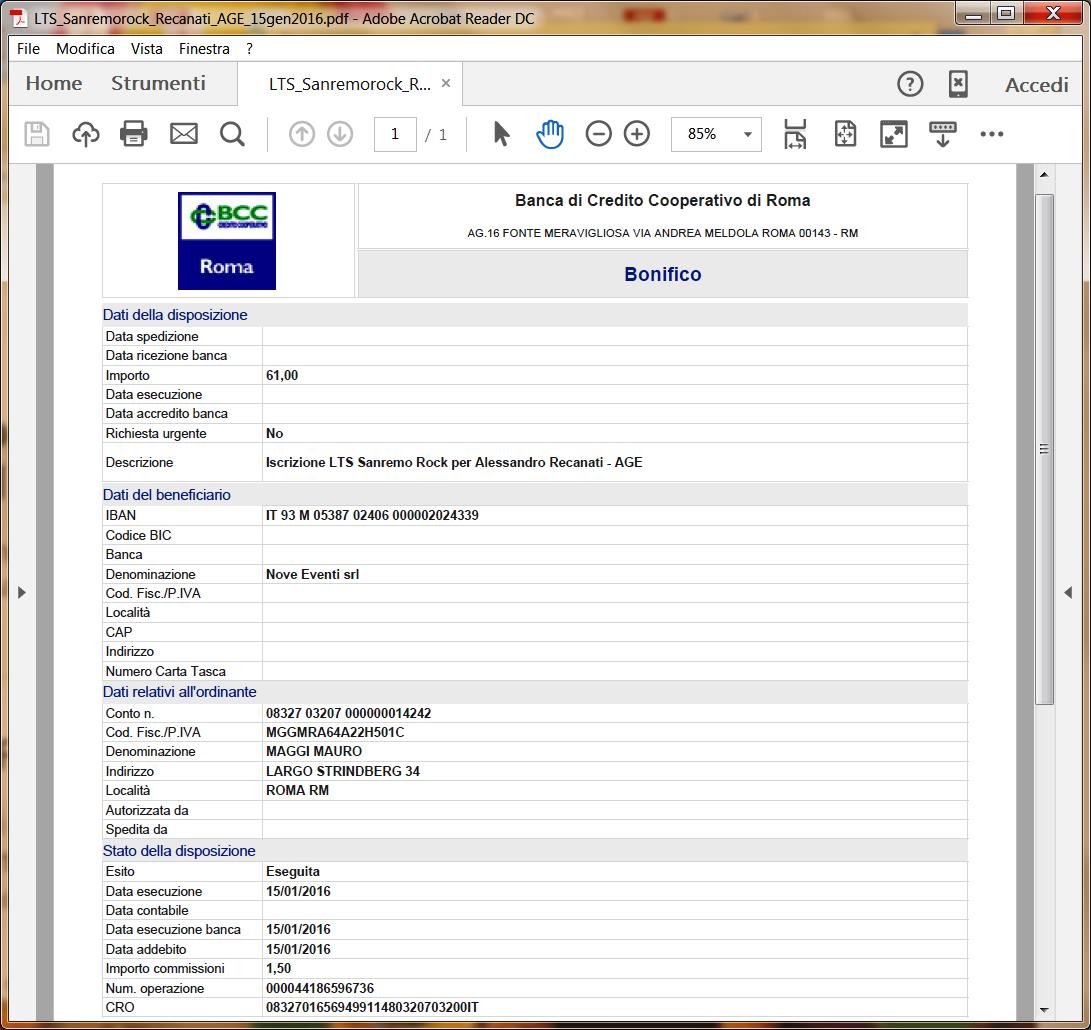This screenshot has height=1030, width=1091.
Task: Click beneficiary name Nove Eventi srl
Action: pos(312,574)
